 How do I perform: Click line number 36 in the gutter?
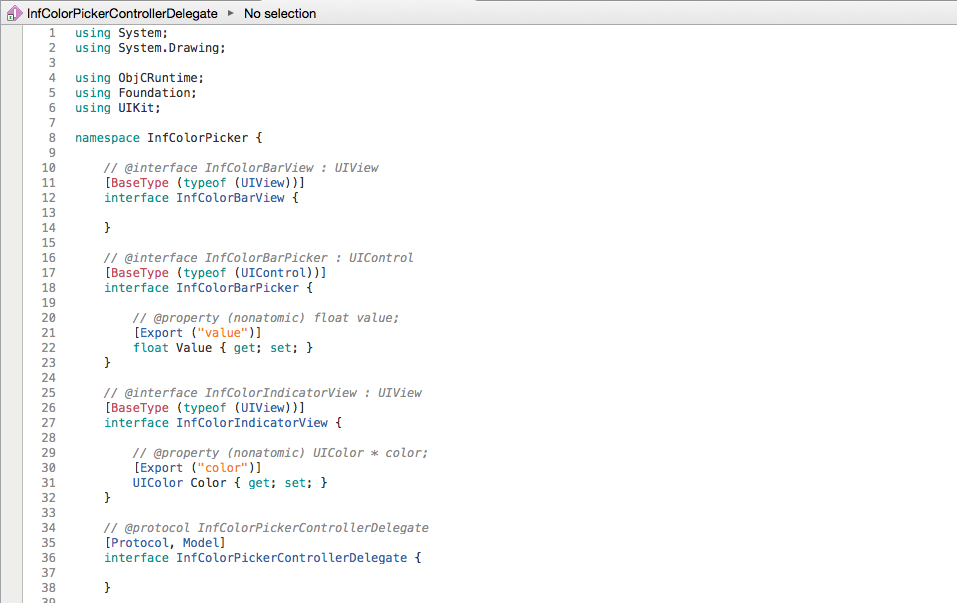tap(48, 557)
